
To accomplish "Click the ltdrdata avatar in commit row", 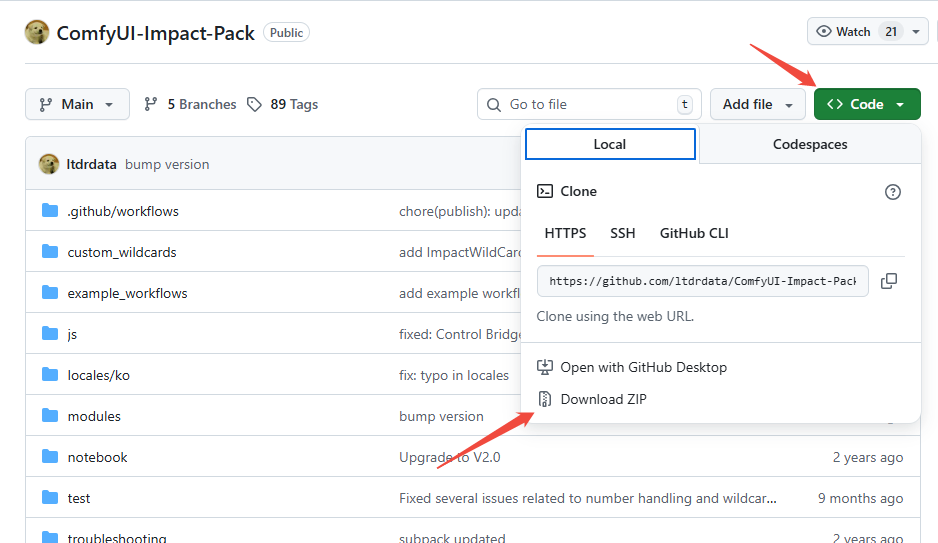I will click(49, 164).
